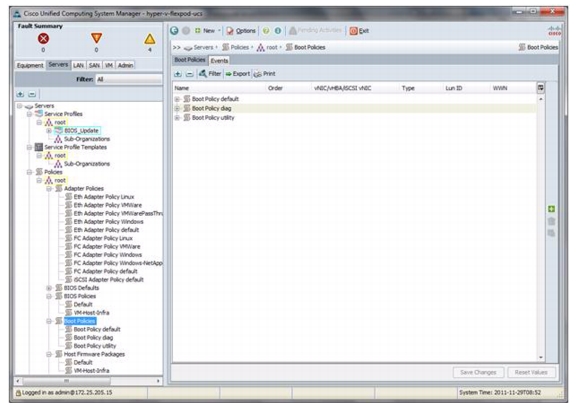Click the green Back navigation icon
The image size is (576, 403).
[x=174, y=31]
